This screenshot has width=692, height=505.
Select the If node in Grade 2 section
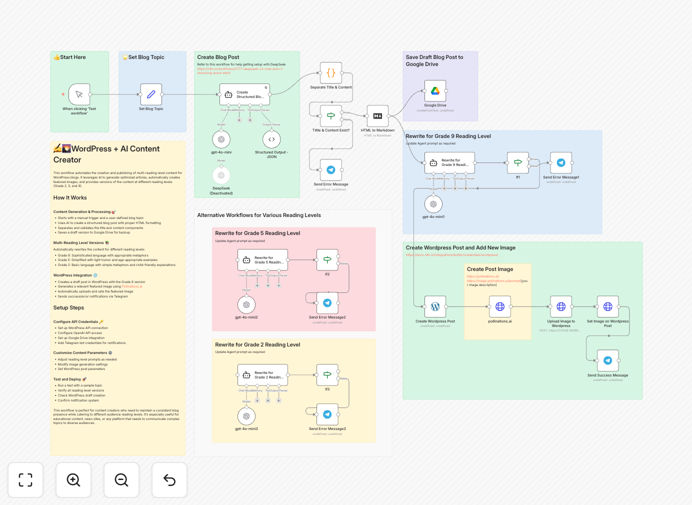point(327,375)
